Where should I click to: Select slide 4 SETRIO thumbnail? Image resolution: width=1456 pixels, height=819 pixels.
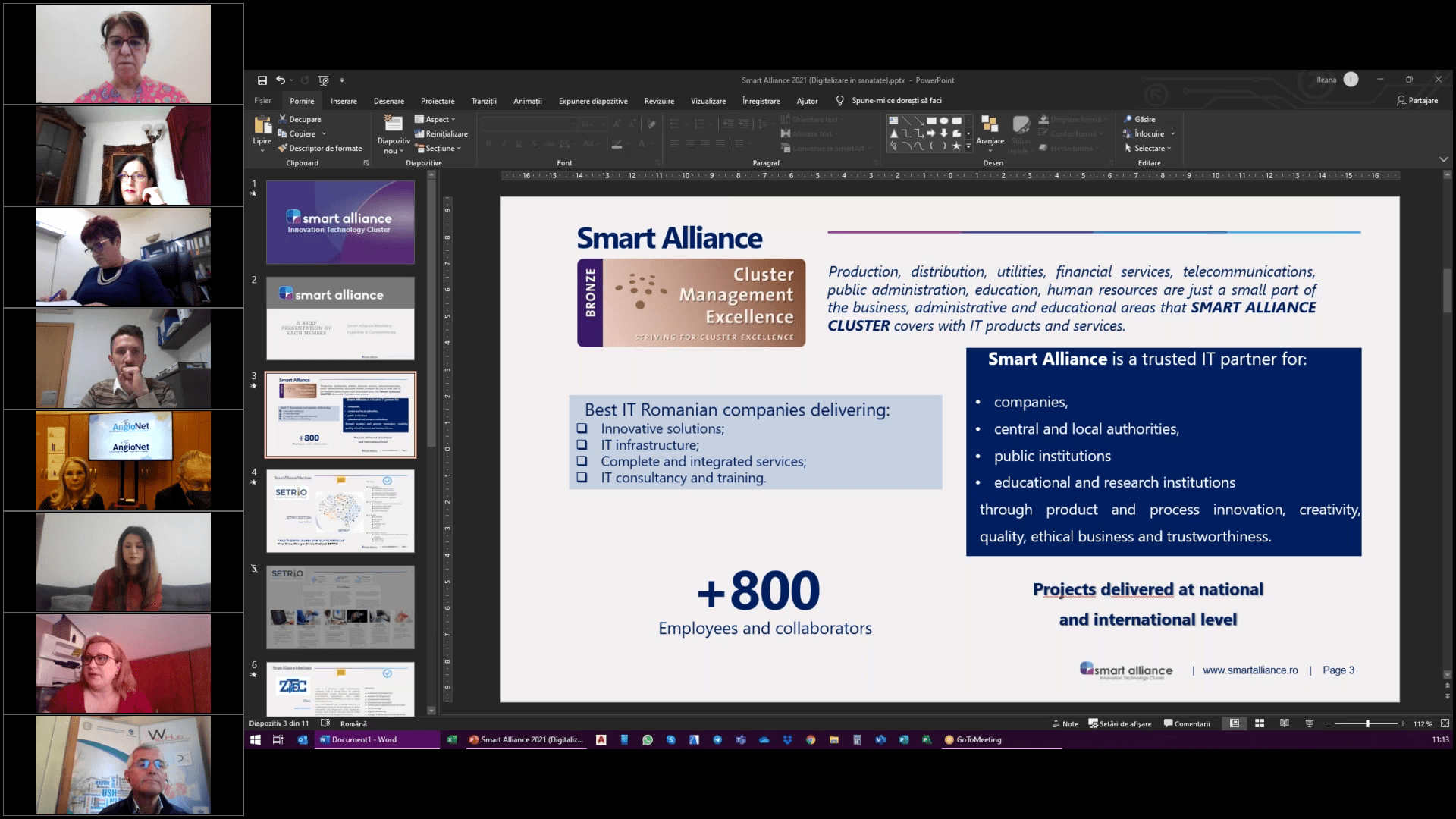tap(340, 511)
